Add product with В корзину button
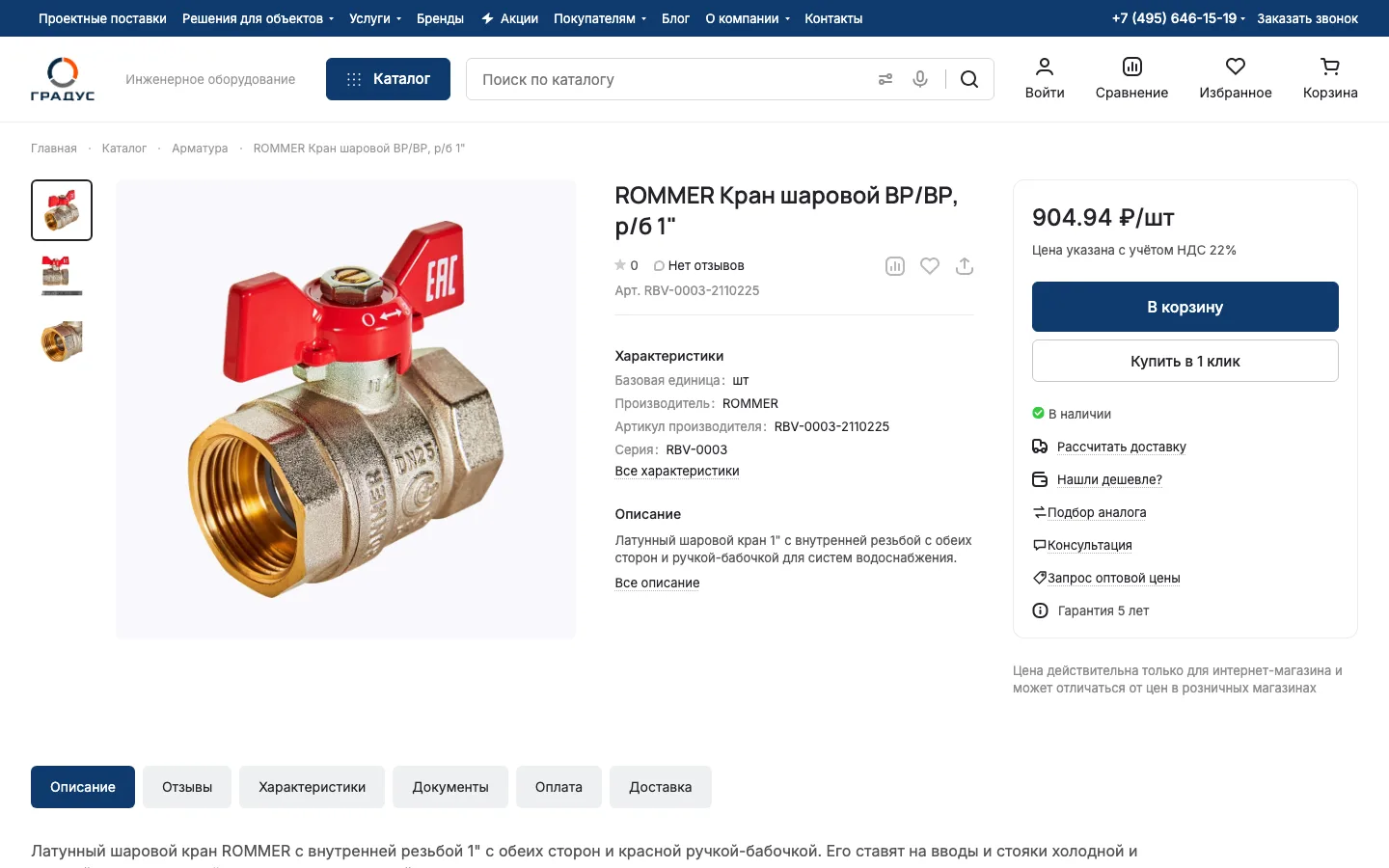The image size is (1389, 868). pos(1185,307)
